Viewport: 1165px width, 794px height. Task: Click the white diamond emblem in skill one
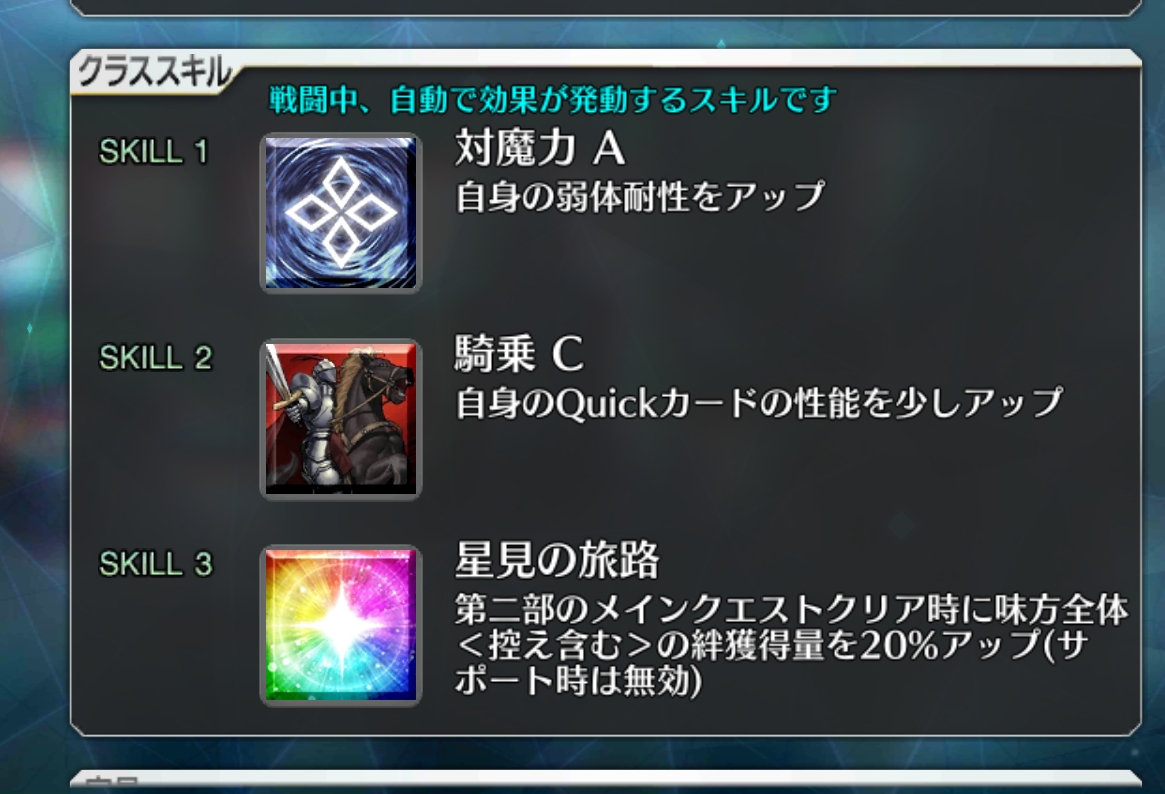pos(341,213)
